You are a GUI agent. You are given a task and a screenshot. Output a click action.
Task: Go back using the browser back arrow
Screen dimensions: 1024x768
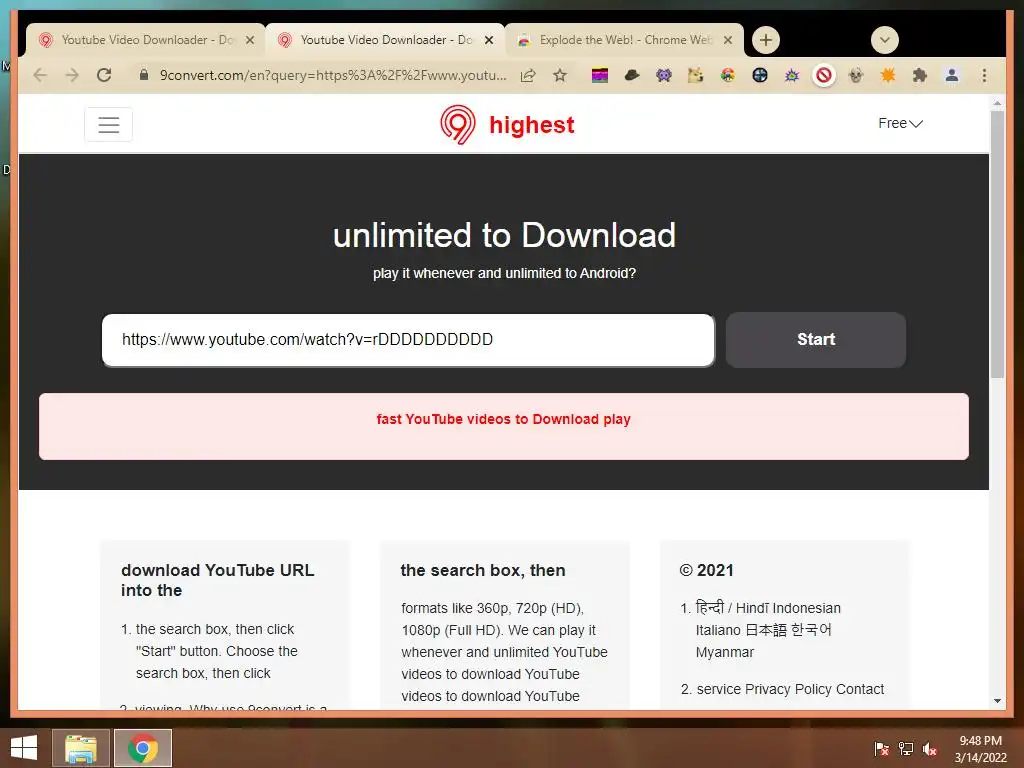(40, 75)
